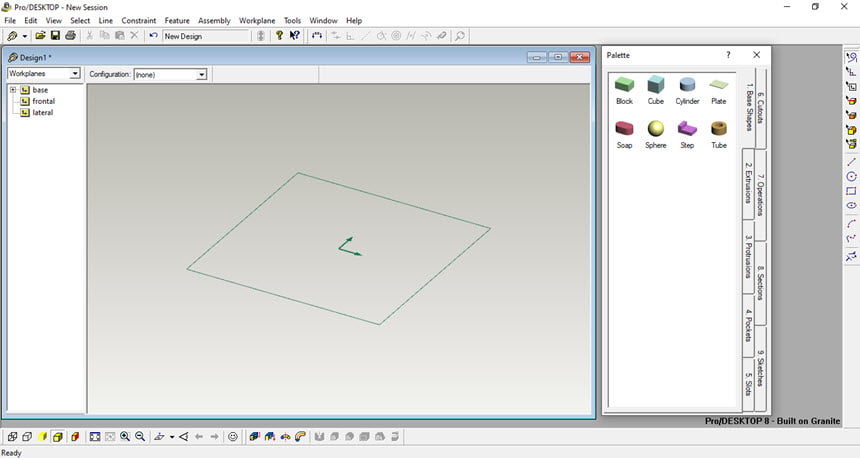
Task: Choose the Block shape in the Palette
Action: (x=624, y=91)
